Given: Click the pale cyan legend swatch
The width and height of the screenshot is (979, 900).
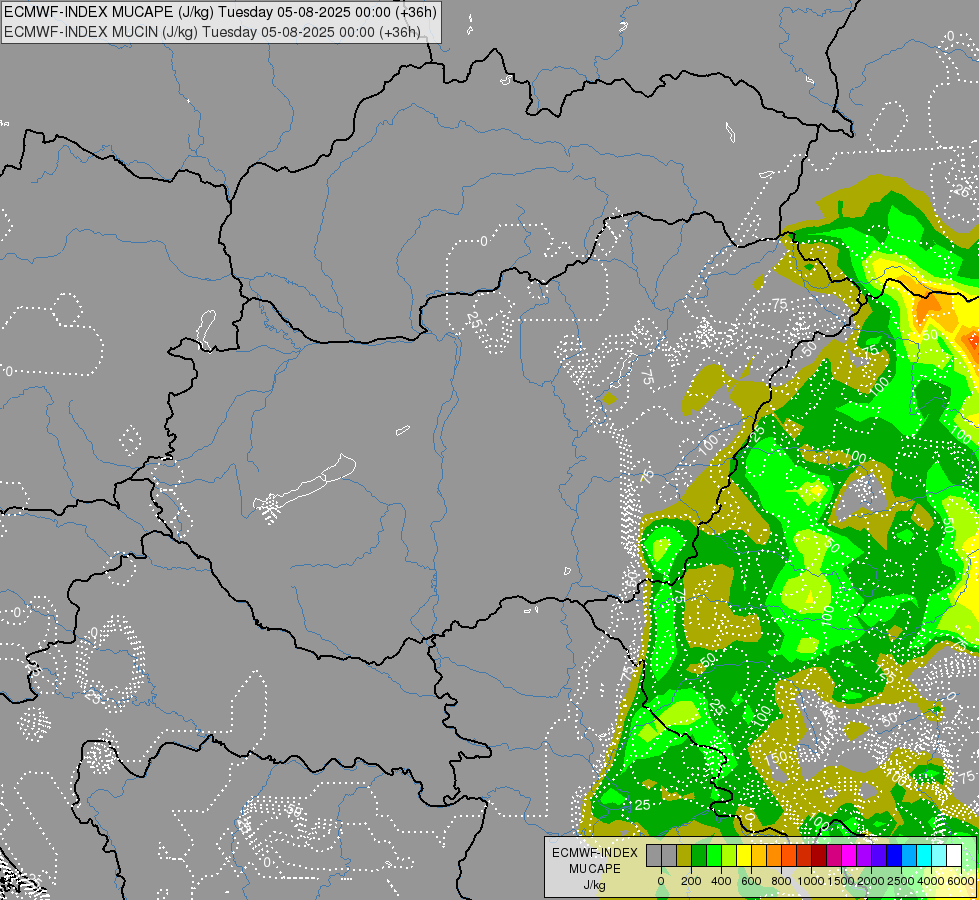Looking at the screenshot, I should [940, 856].
